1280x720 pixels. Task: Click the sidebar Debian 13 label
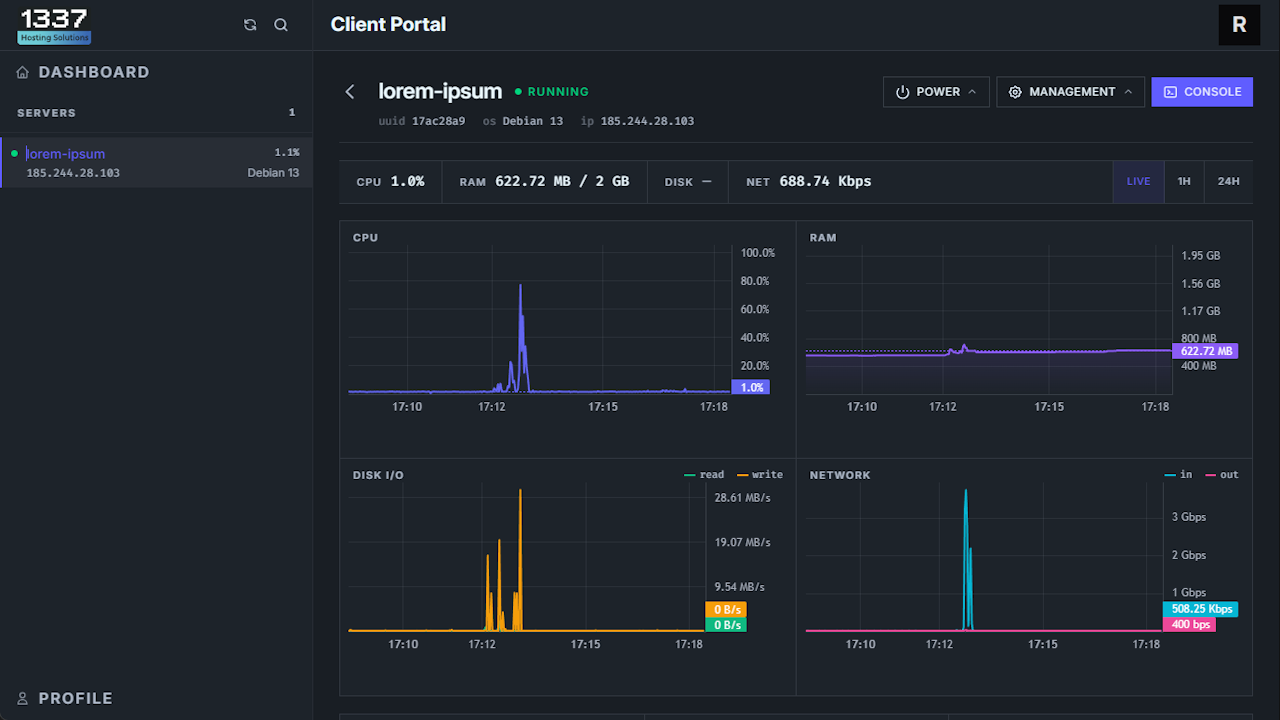click(273, 173)
